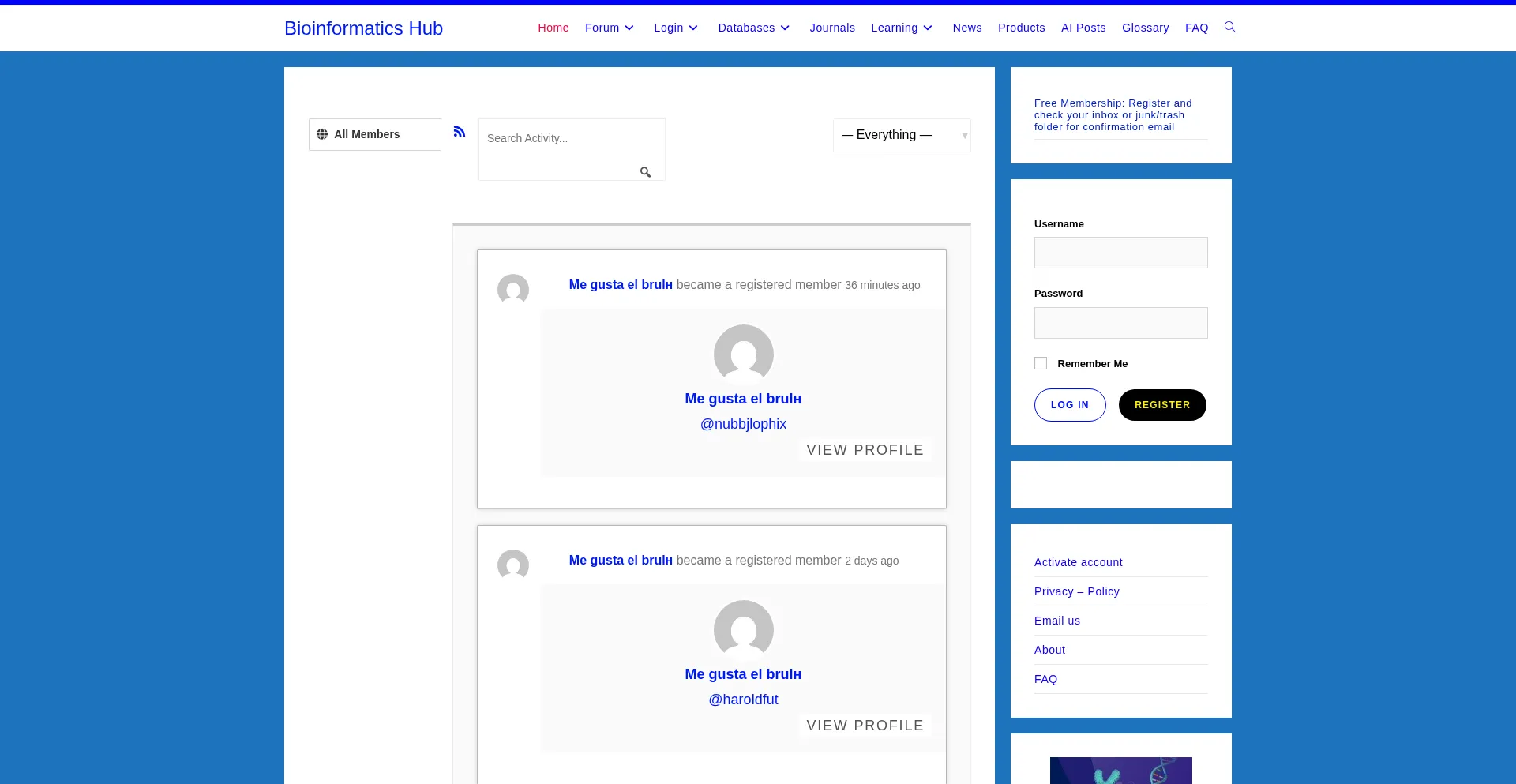The width and height of the screenshot is (1516, 784).
Task: Click member name heading above @nubbjlophix
Action: tap(743, 399)
